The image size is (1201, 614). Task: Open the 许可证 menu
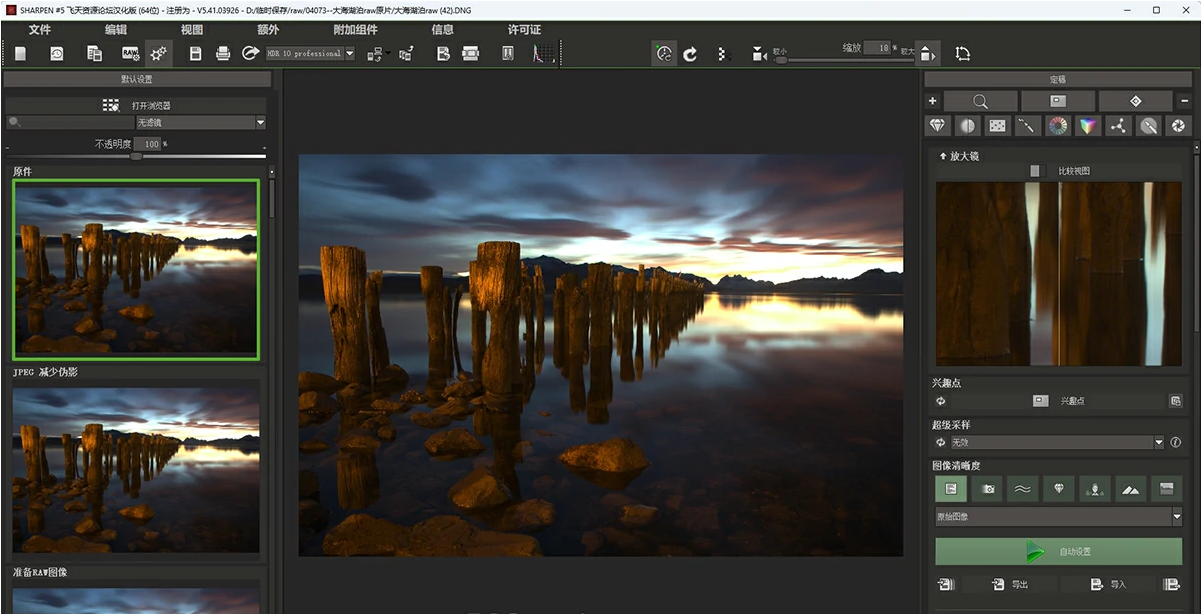click(524, 30)
